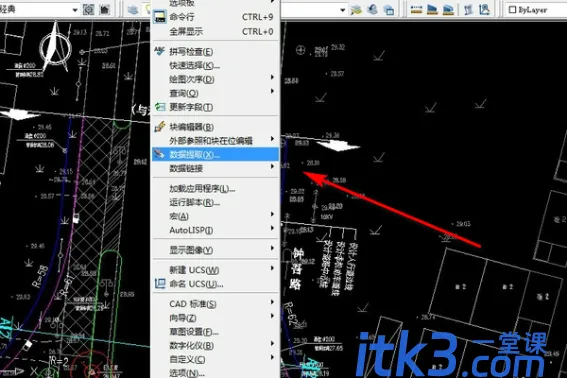
Task: Select the north arrow compass in drawing
Action: [x=55, y=48]
